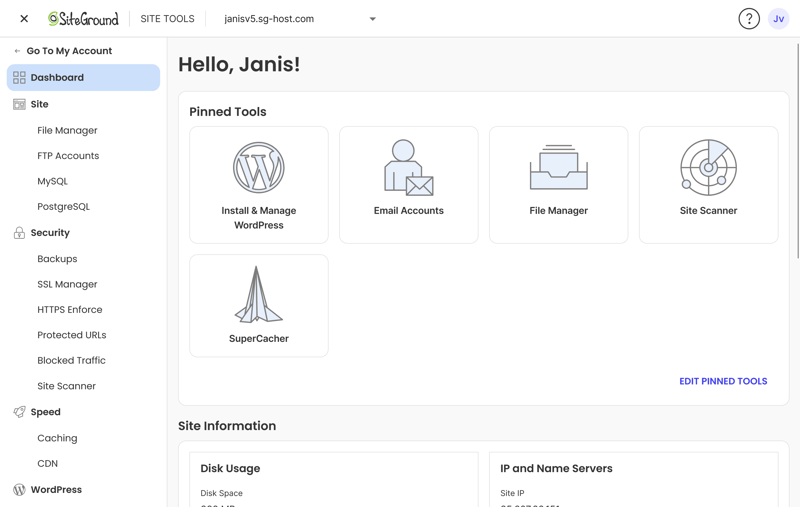Open Site Scanner in sidebar

click(67, 386)
